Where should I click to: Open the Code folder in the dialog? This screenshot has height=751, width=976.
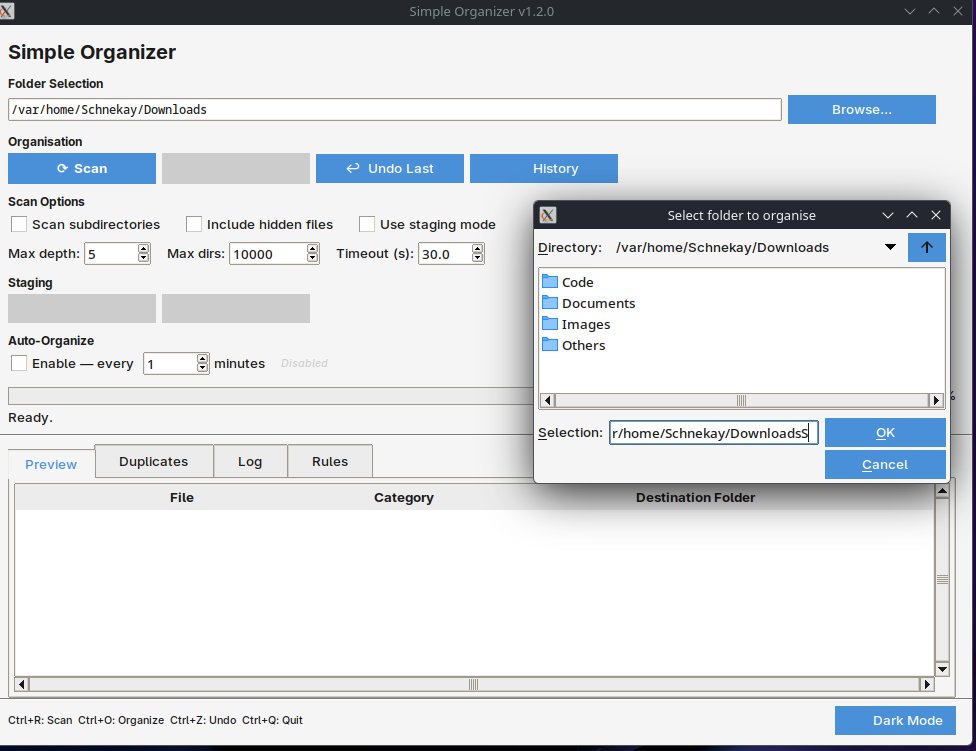[568, 282]
